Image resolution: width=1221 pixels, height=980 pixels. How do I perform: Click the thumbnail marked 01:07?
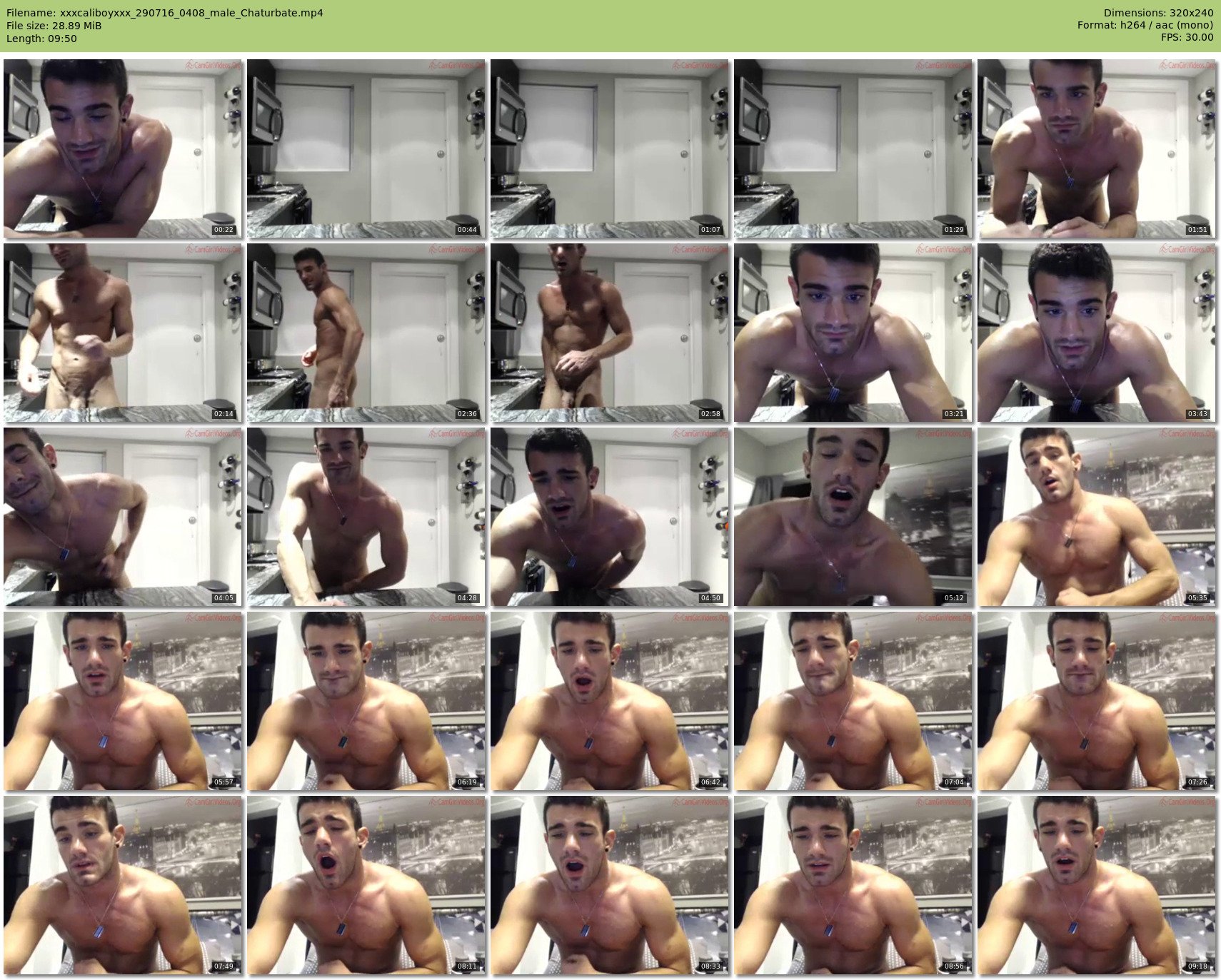(x=610, y=148)
